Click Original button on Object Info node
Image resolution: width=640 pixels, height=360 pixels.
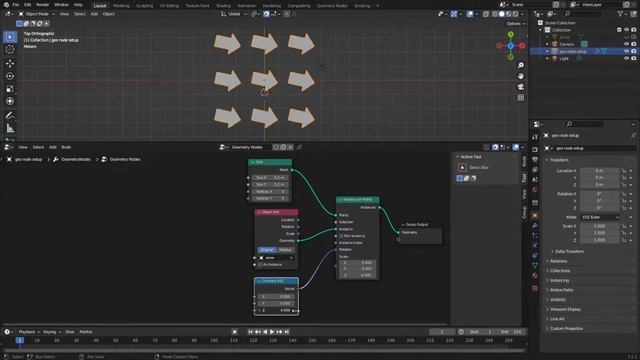[x=267, y=250]
